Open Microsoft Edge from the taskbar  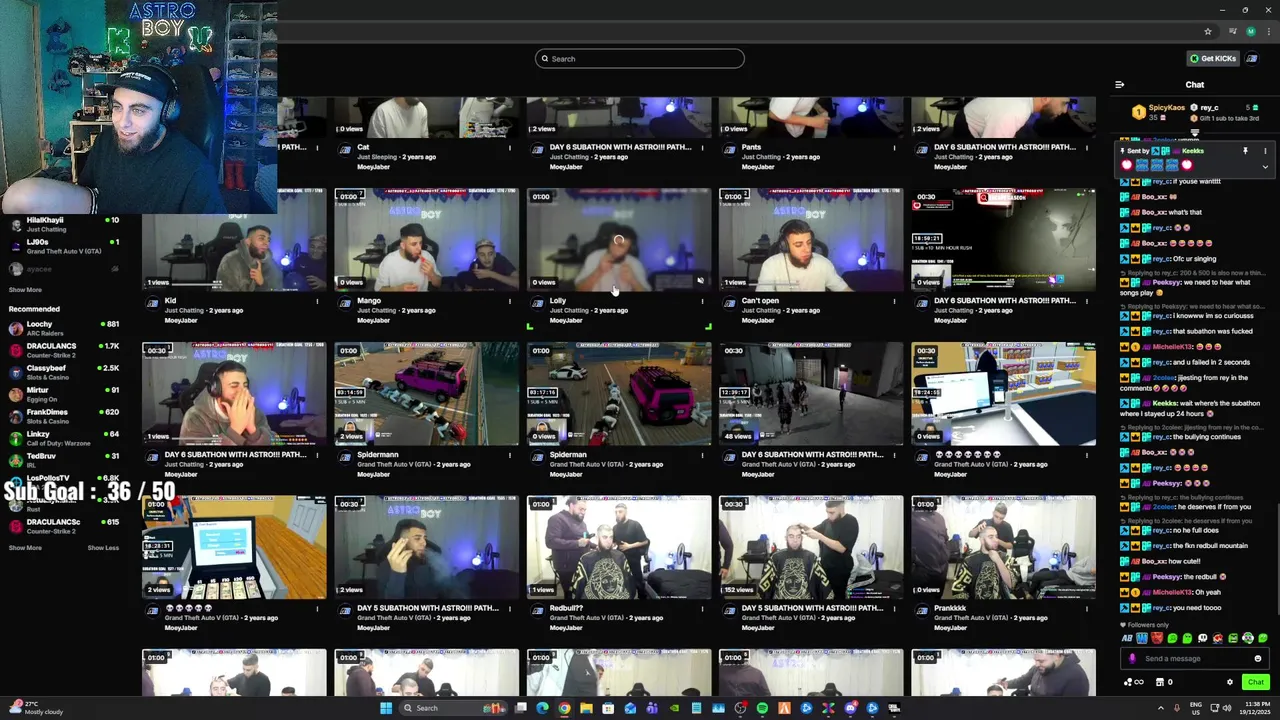tap(542, 708)
